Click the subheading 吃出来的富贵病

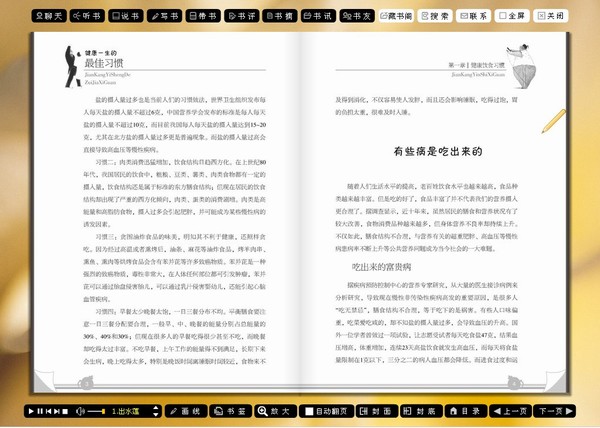pos(381,267)
